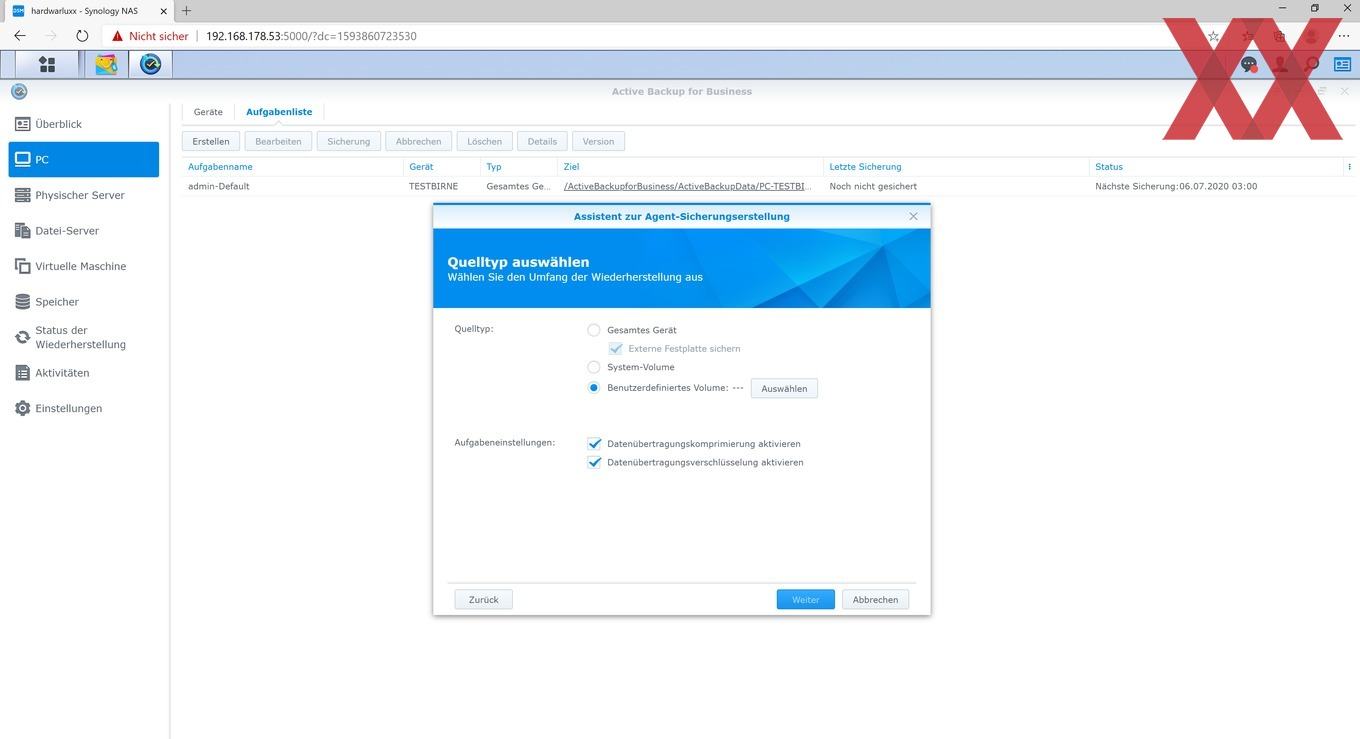1360x739 pixels.
Task: Click Abbrechen in task toolbar
Action: 419,141
